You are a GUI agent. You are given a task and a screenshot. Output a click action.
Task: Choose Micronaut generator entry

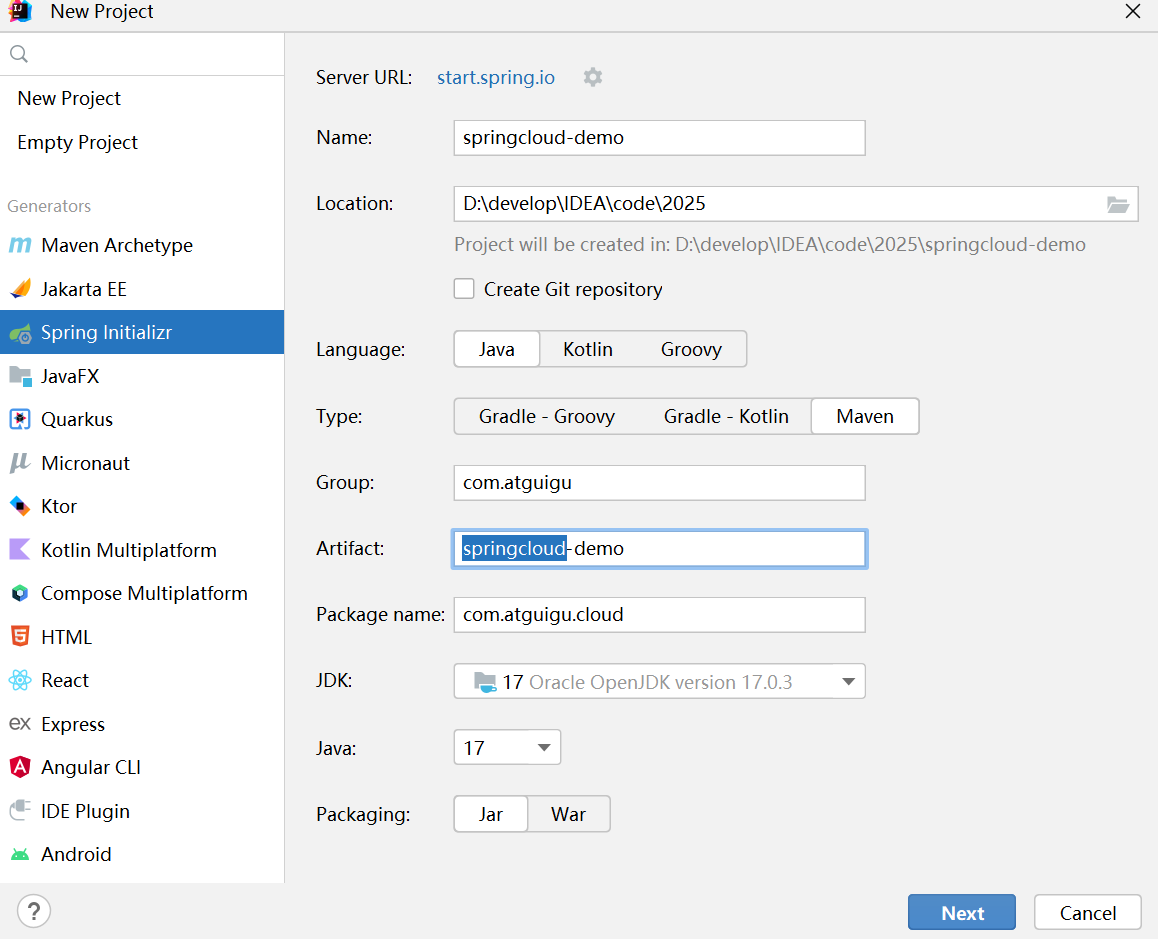142,463
